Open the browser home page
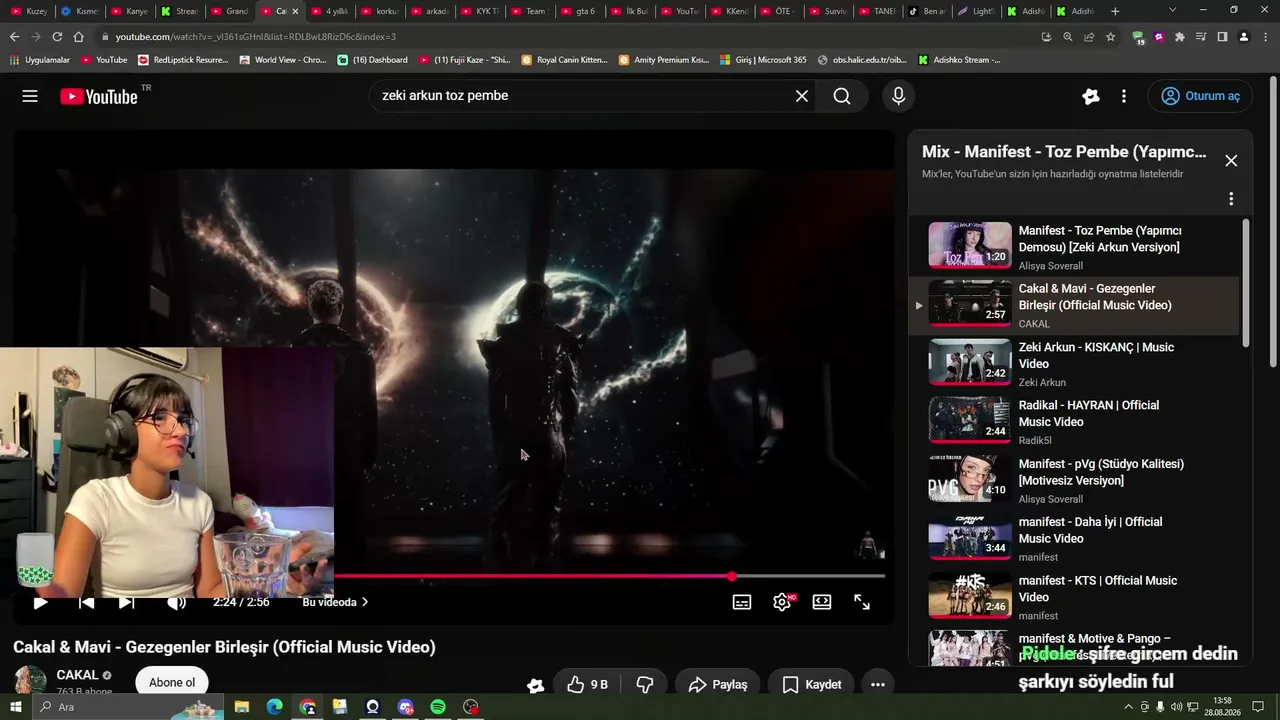This screenshot has height=720, width=1280. [79, 37]
